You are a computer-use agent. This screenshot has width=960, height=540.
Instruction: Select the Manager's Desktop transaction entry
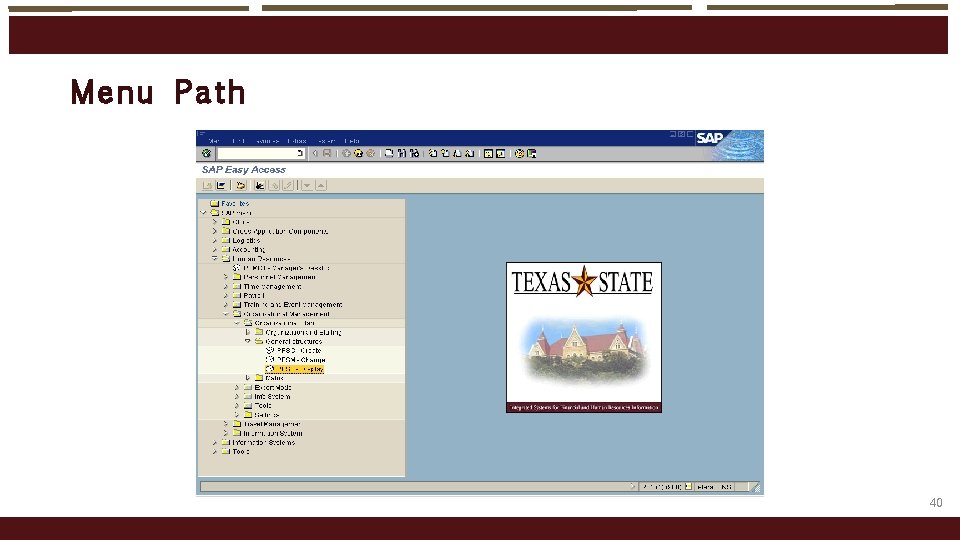pos(282,268)
